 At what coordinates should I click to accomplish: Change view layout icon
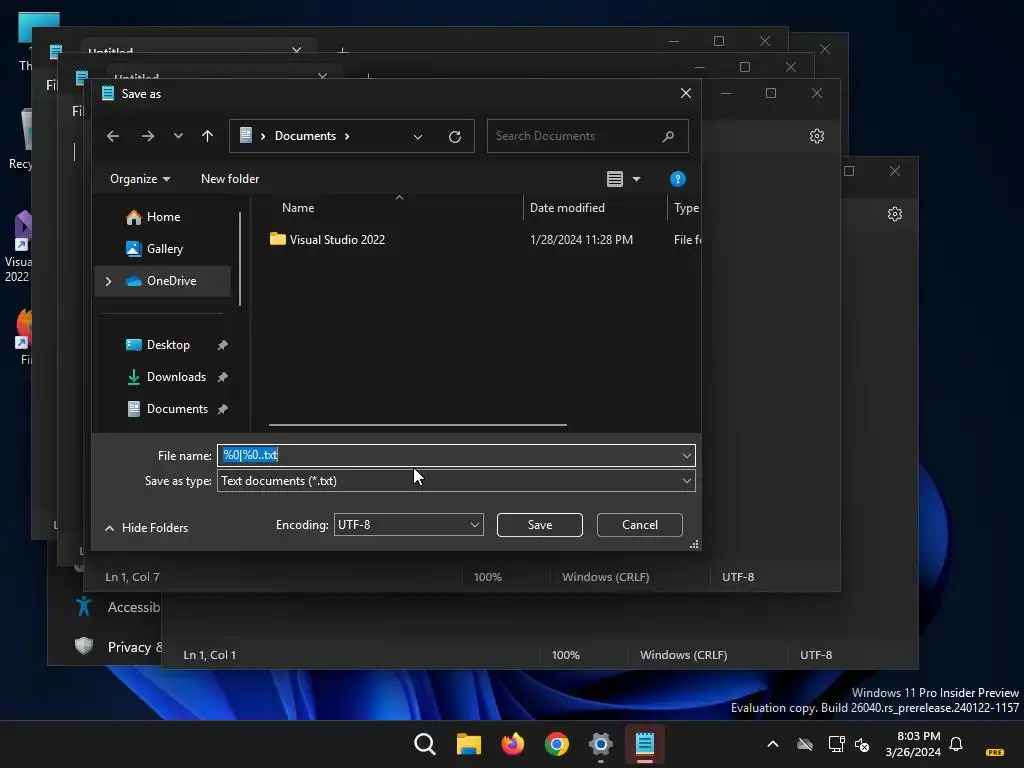(615, 179)
